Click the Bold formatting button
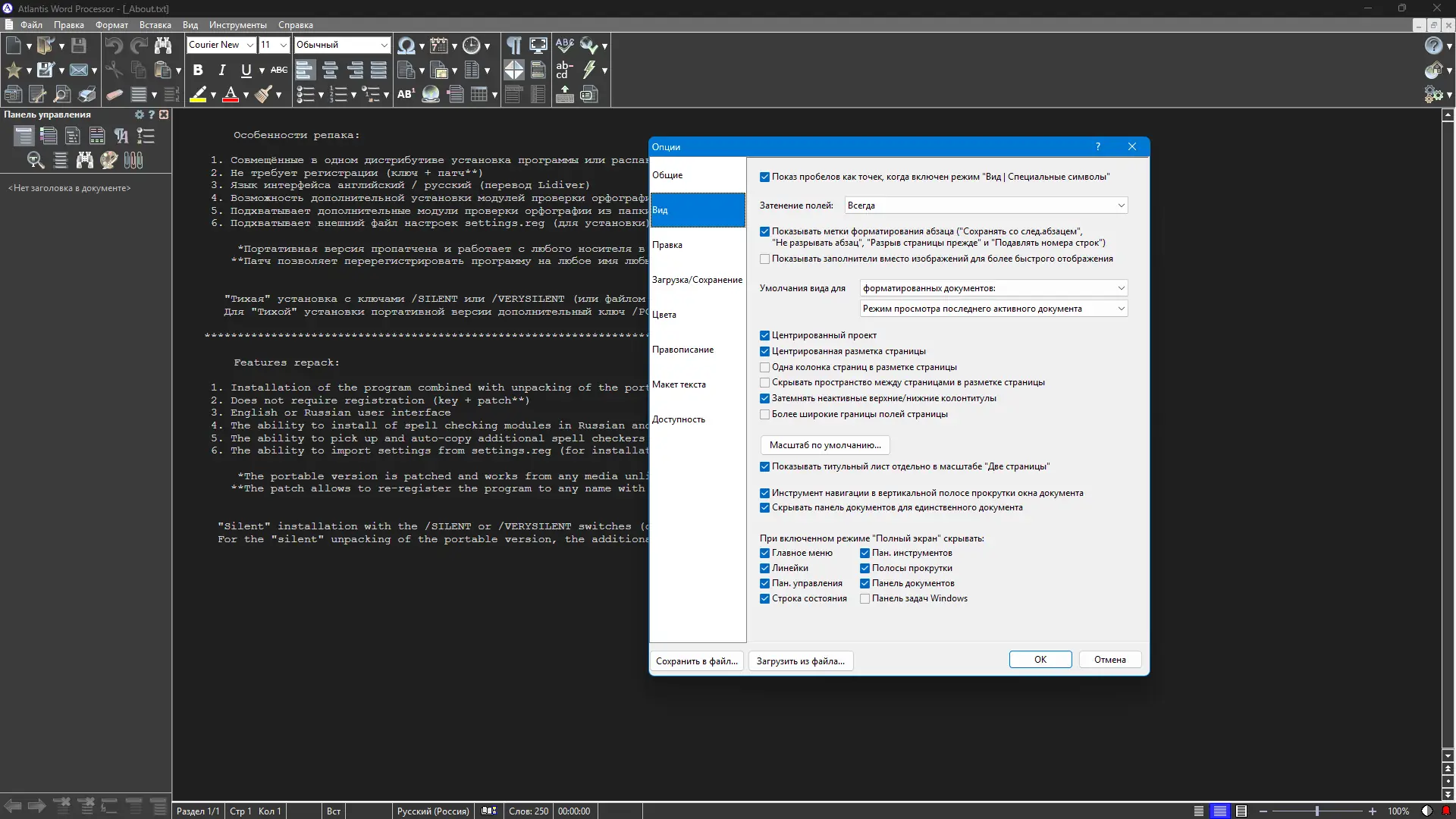 point(198,70)
